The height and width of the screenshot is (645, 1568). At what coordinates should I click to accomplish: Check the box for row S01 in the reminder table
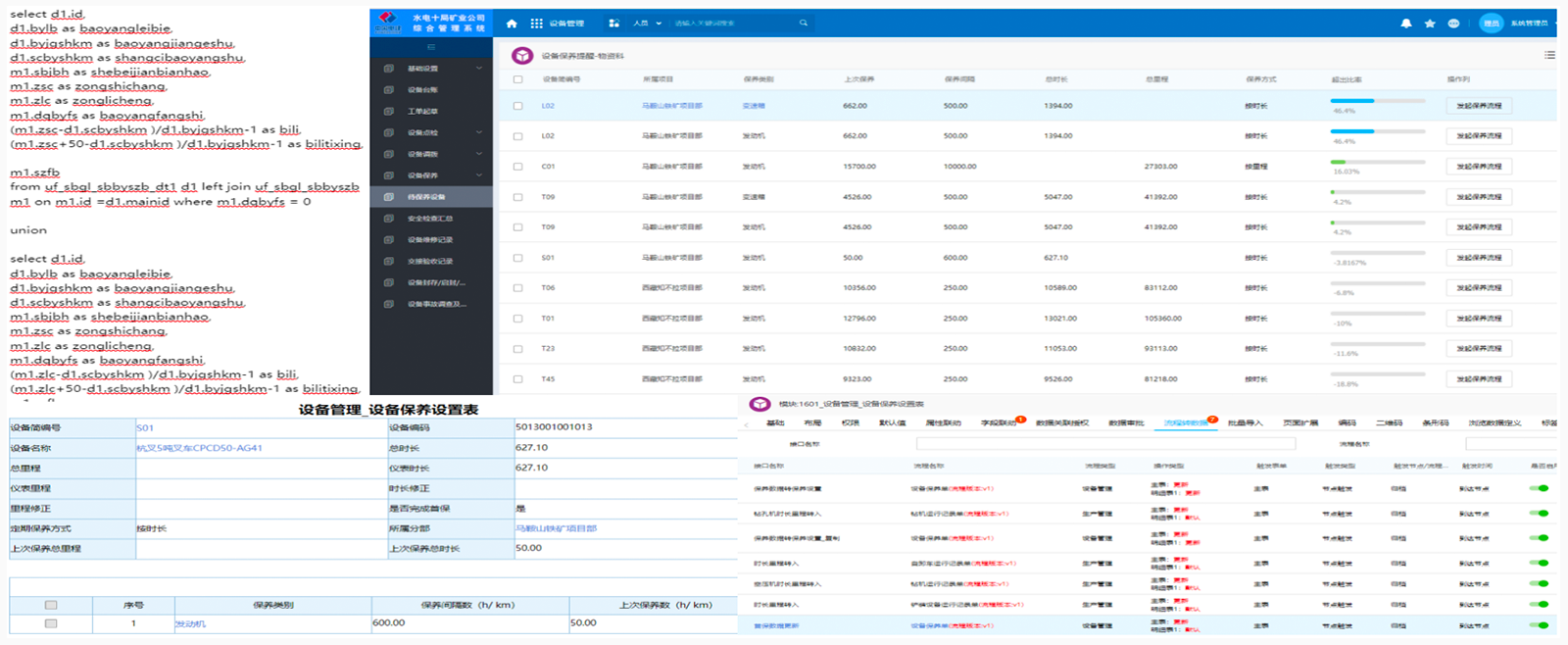click(x=517, y=258)
